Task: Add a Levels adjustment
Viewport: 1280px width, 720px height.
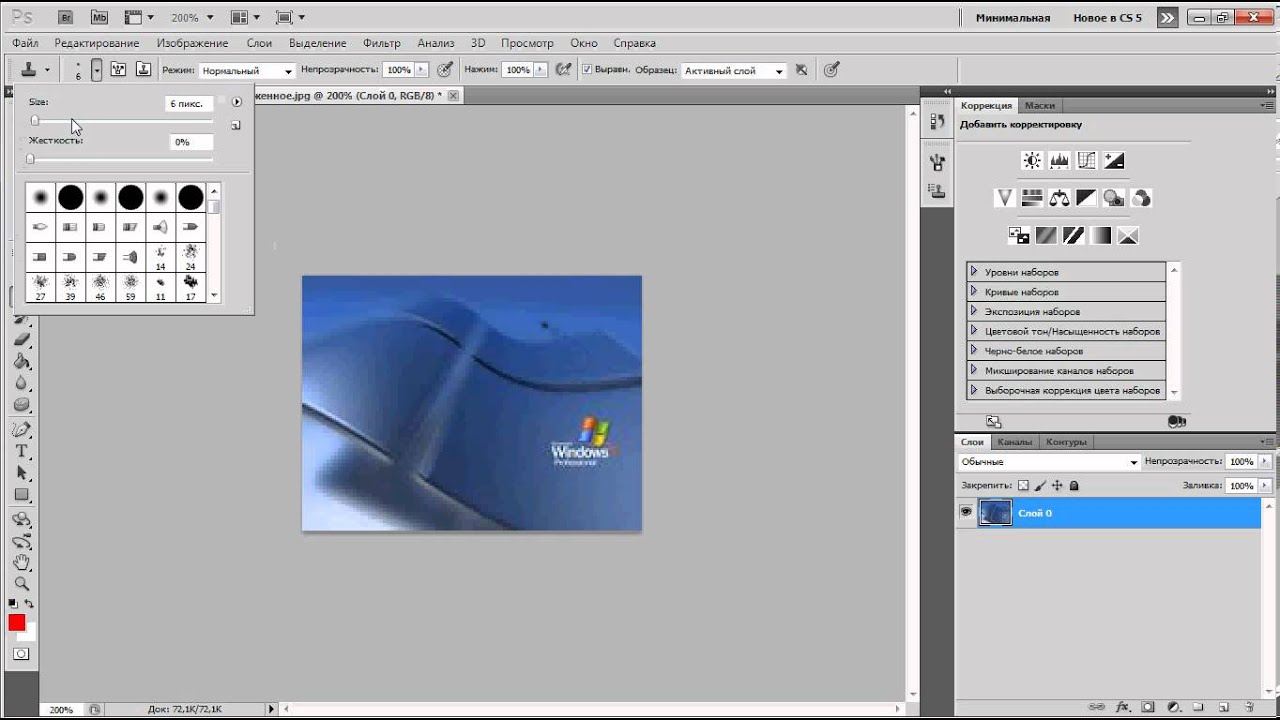Action: click(1059, 161)
